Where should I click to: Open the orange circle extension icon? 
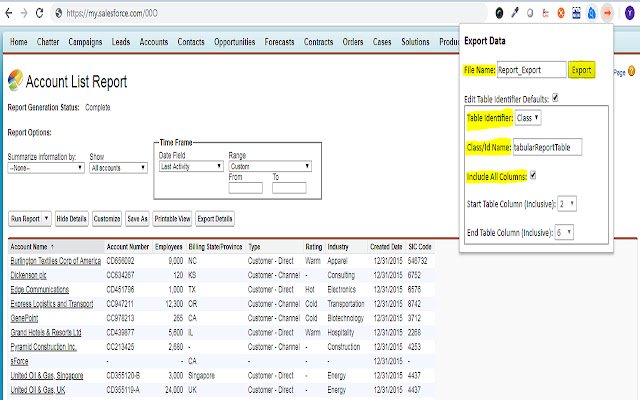coord(561,13)
